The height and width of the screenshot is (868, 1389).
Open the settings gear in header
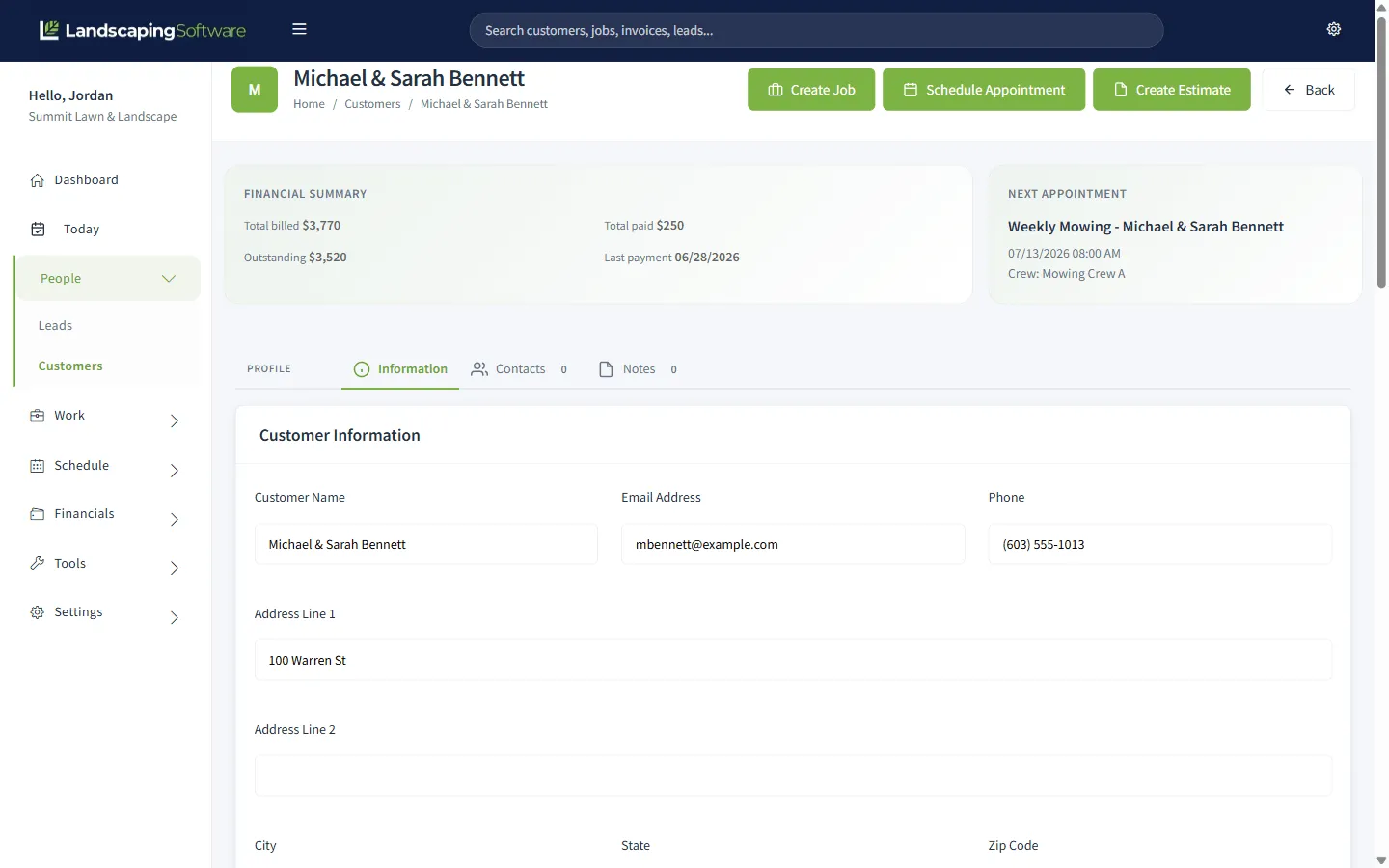1334,29
